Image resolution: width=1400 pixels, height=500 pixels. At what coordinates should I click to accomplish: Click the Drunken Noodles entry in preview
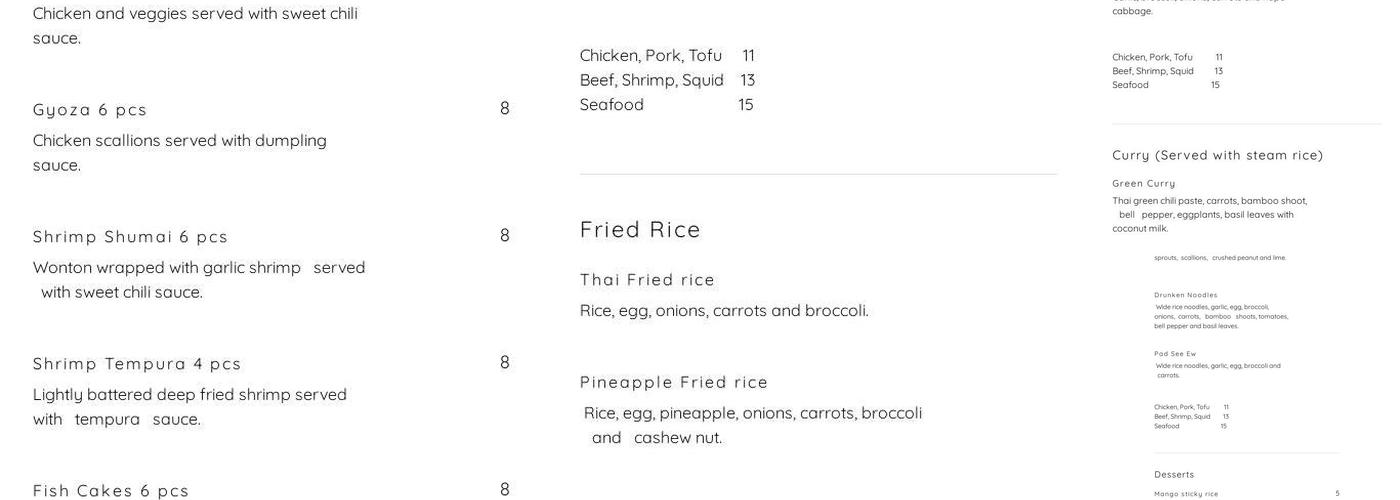click(1186, 295)
